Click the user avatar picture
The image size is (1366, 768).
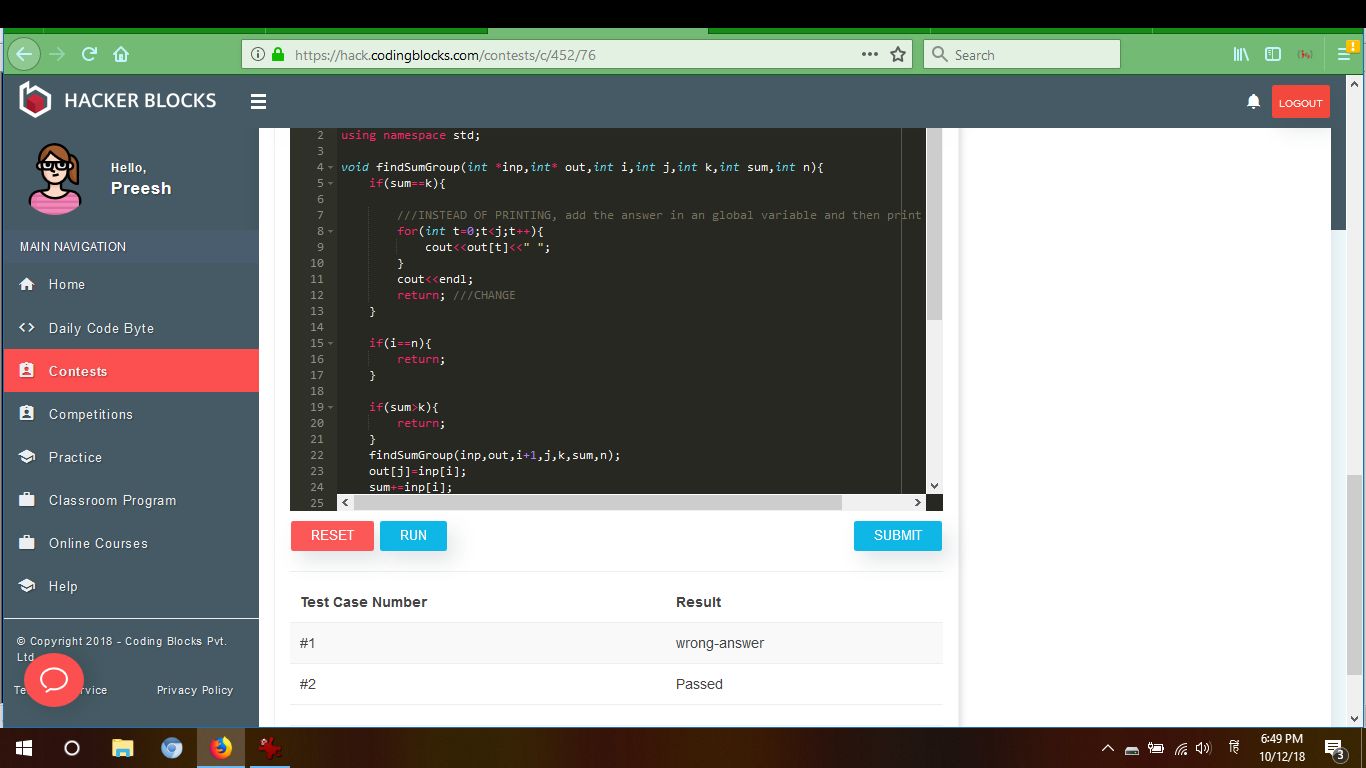click(55, 178)
